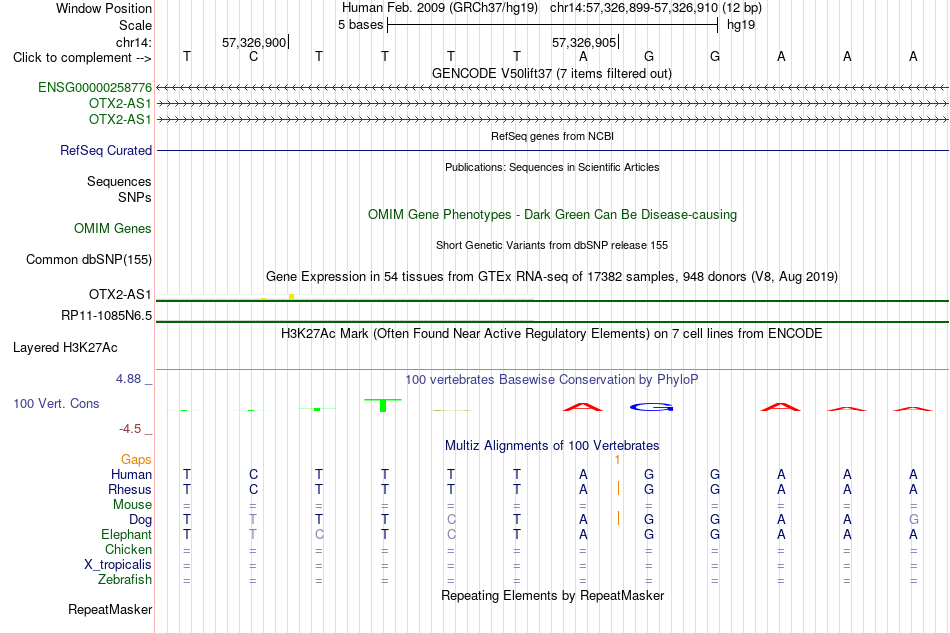Screen dimensions: 950x633
Task: Click the orange insertion bar in Dog row
Action: [x=618, y=518]
